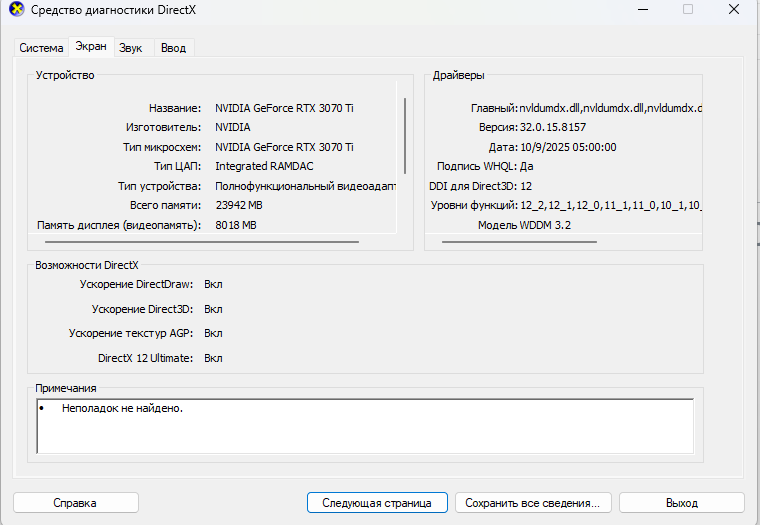Image resolution: width=760 pixels, height=525 pixels.
Task: Click the Выход button
Action: point(681,503)
